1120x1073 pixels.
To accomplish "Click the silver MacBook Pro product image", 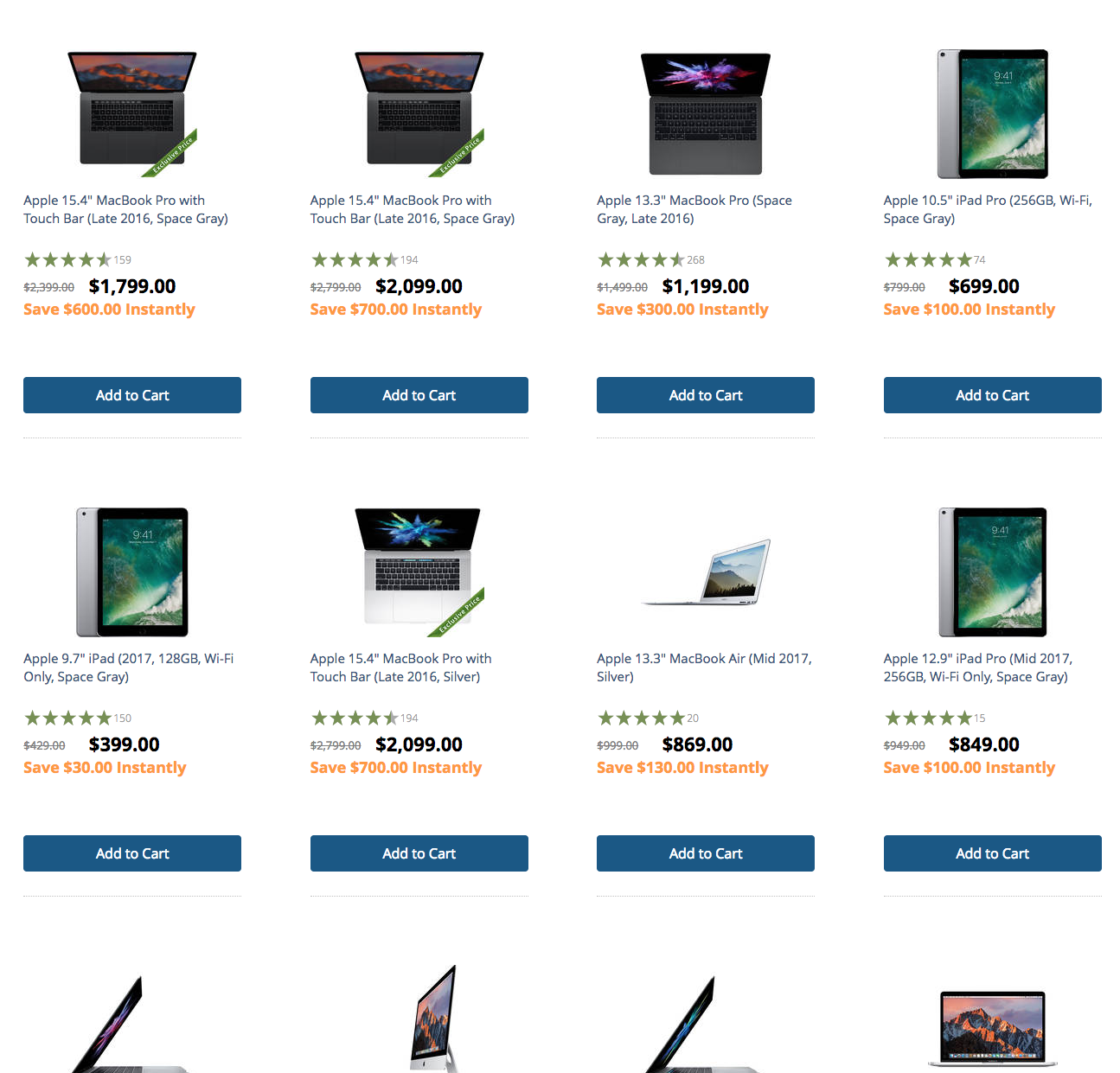I will (x=419, y=572).
